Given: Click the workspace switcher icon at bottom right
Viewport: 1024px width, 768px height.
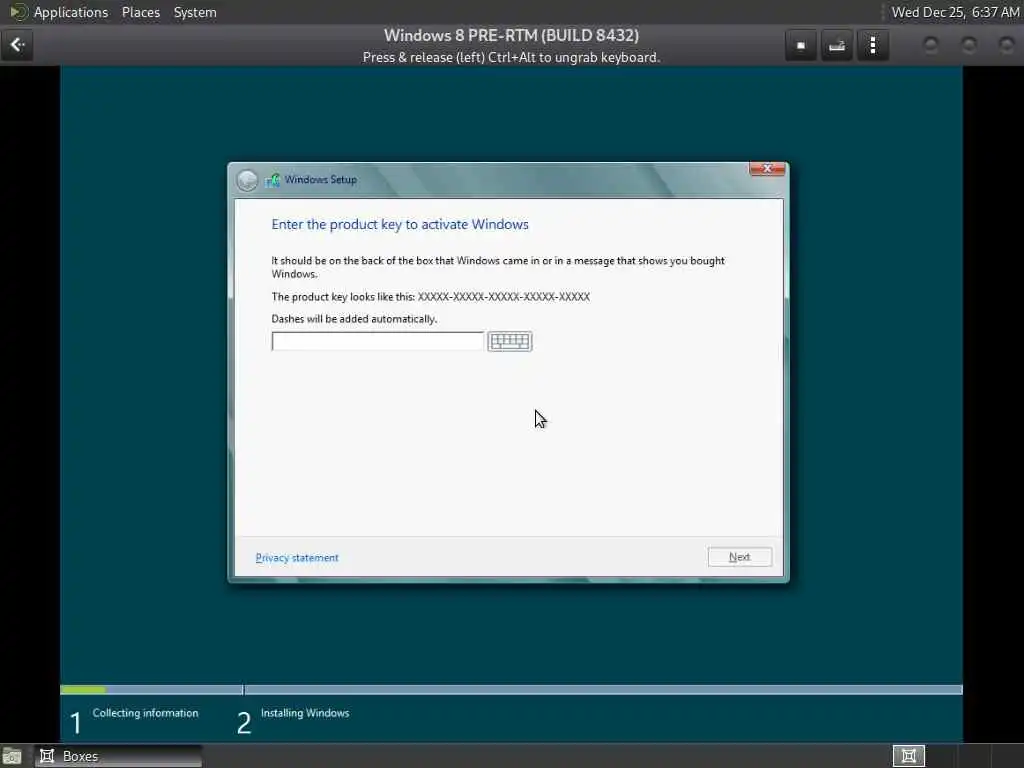Looking at the screenshot, I should (908, 756).
